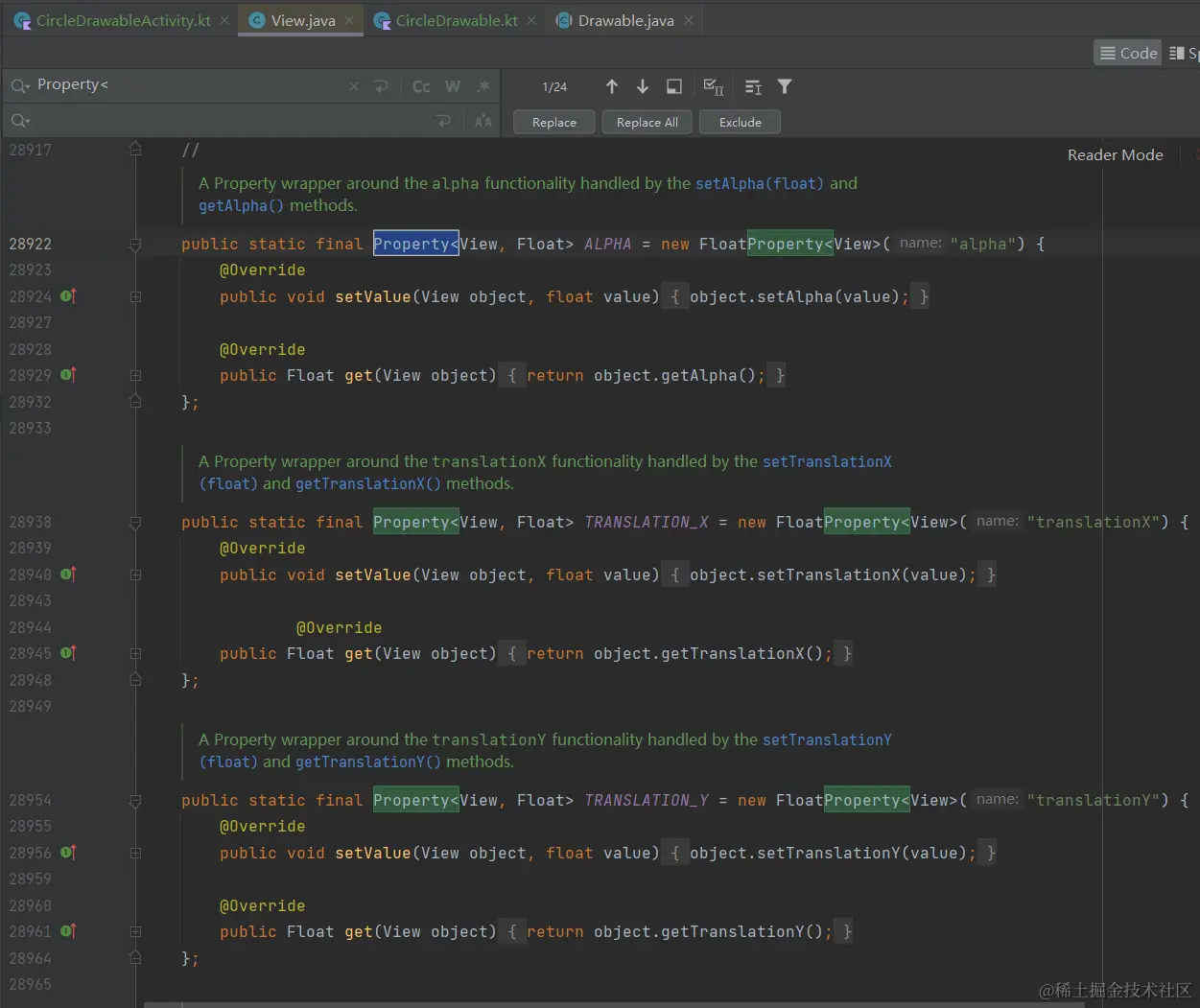The width and height of the screenshot is (1200, 1008).
Task: Collapse TRANSLATION_X block at line 28938
Action: 135,523
